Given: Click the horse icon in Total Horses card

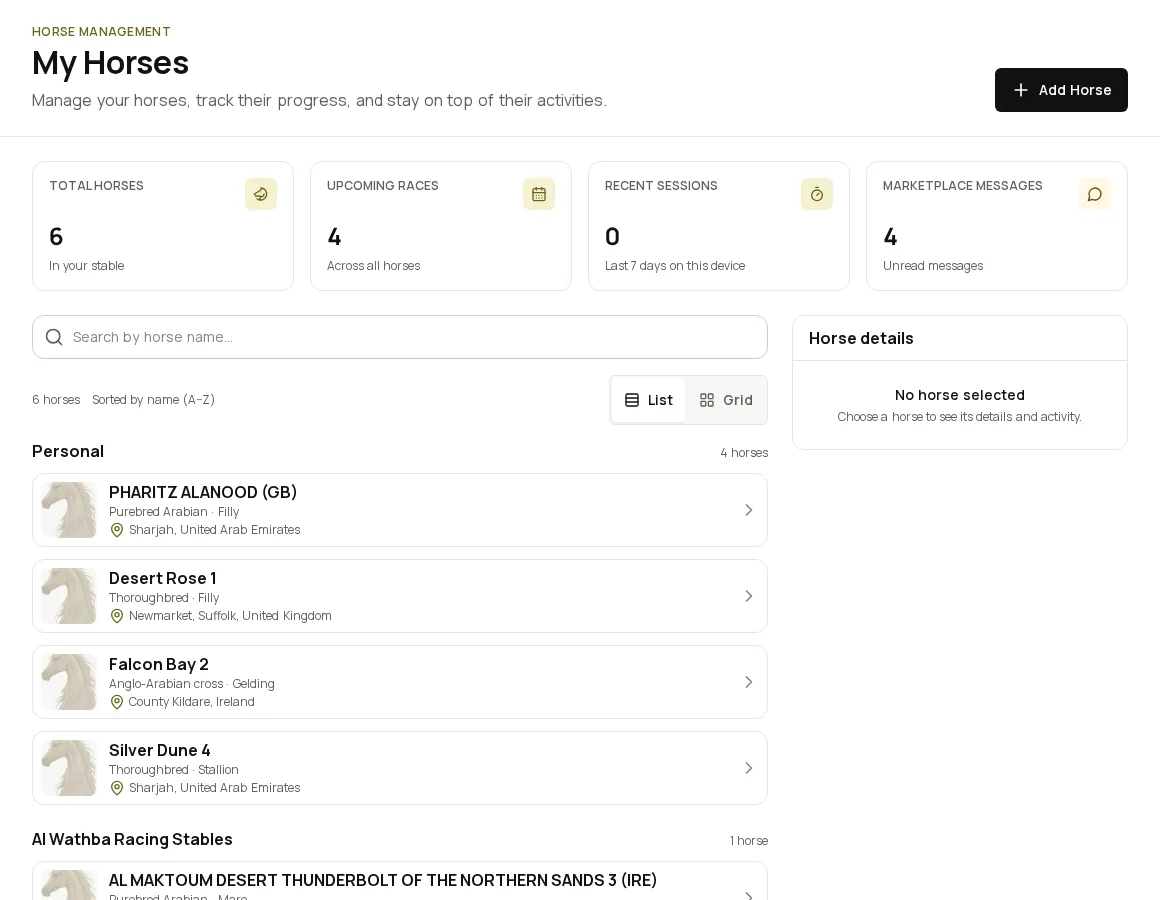Looking at the screenshot, I should pos(261,194).
